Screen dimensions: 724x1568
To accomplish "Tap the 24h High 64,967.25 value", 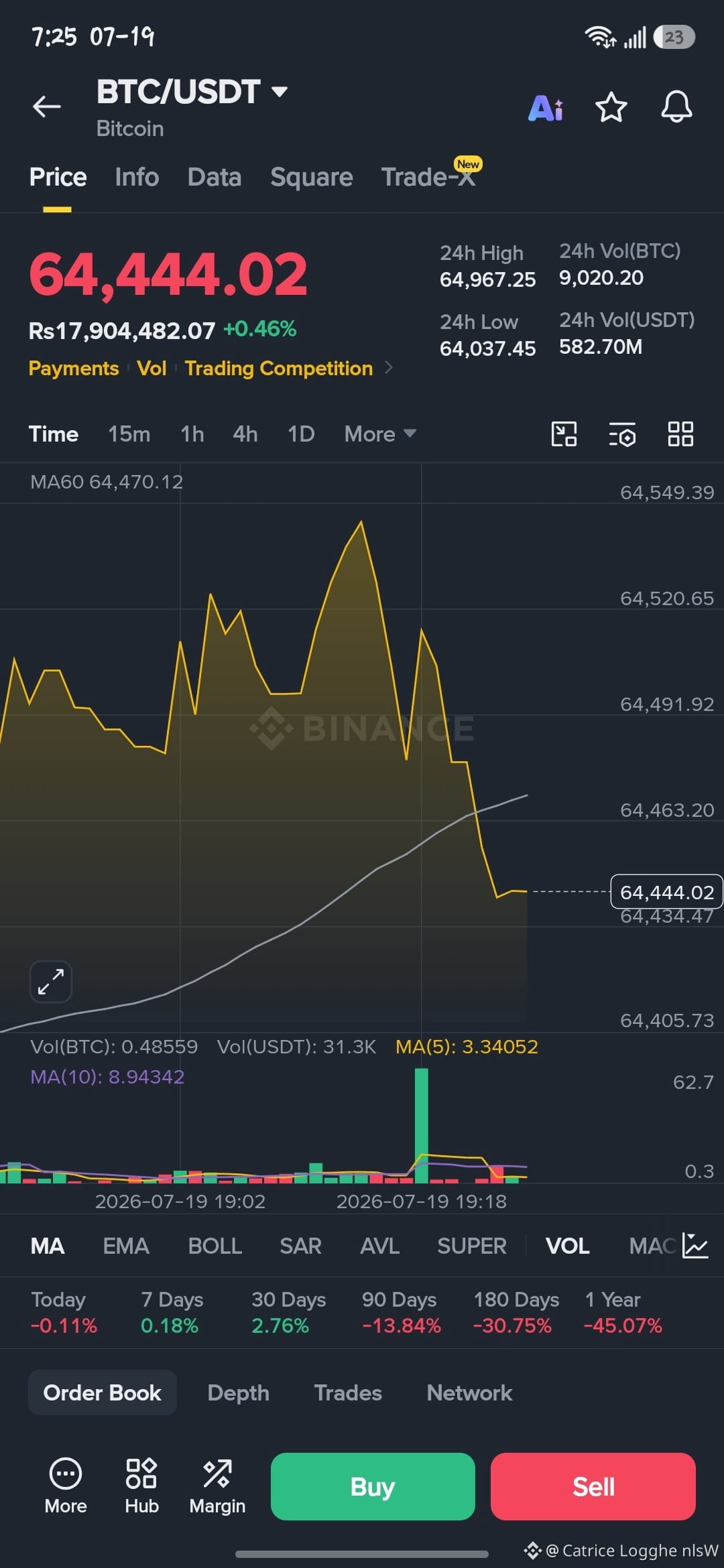I will click(x=488, y=279).
